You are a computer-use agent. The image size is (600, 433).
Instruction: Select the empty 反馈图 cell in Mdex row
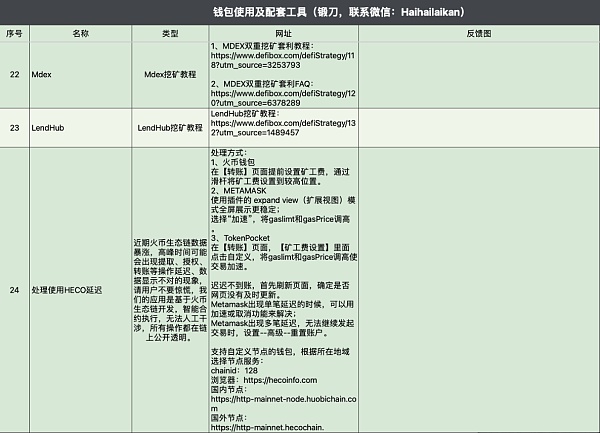pos(479,75)
